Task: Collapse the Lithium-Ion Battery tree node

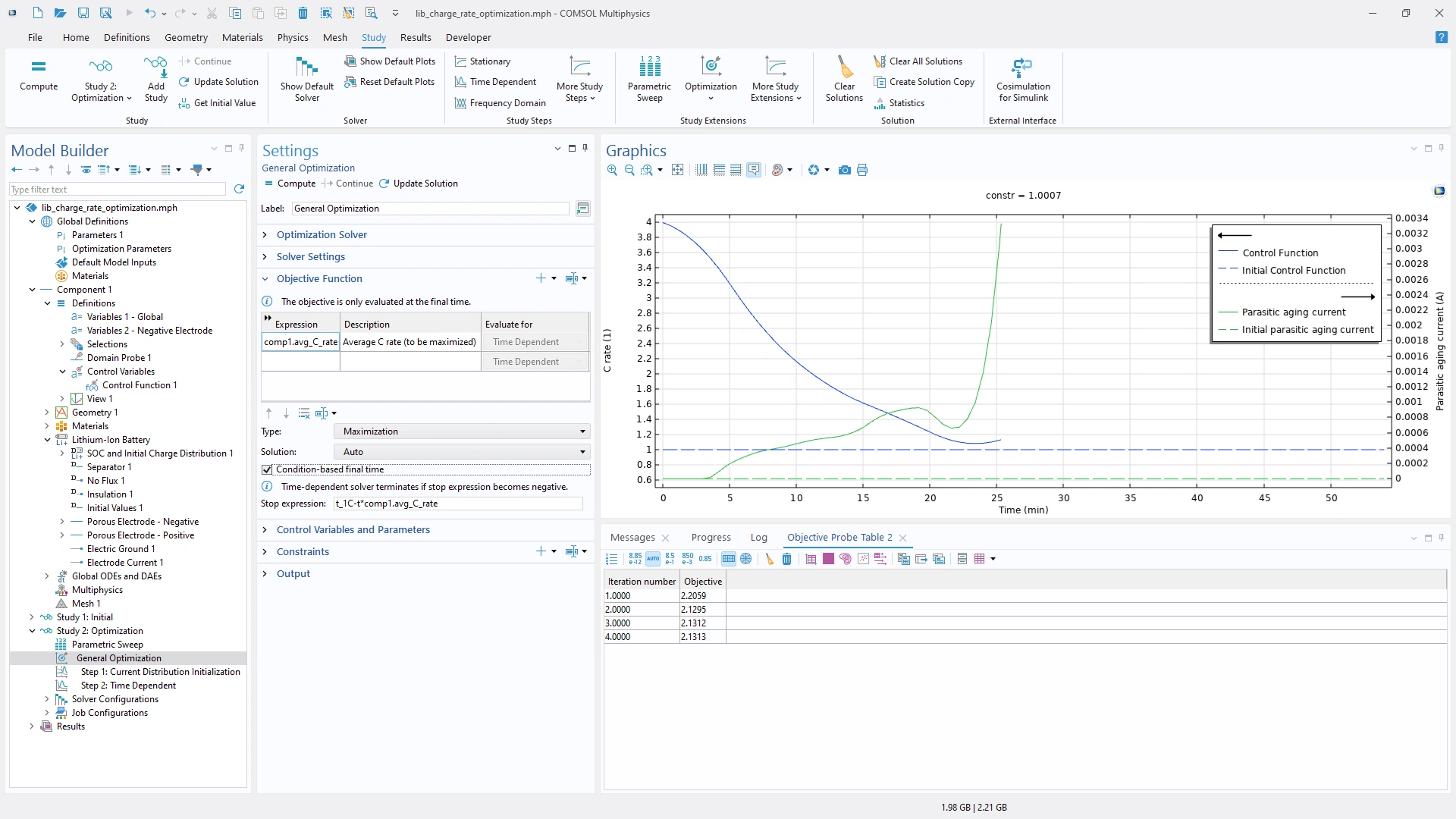Action: coord(47,440)
